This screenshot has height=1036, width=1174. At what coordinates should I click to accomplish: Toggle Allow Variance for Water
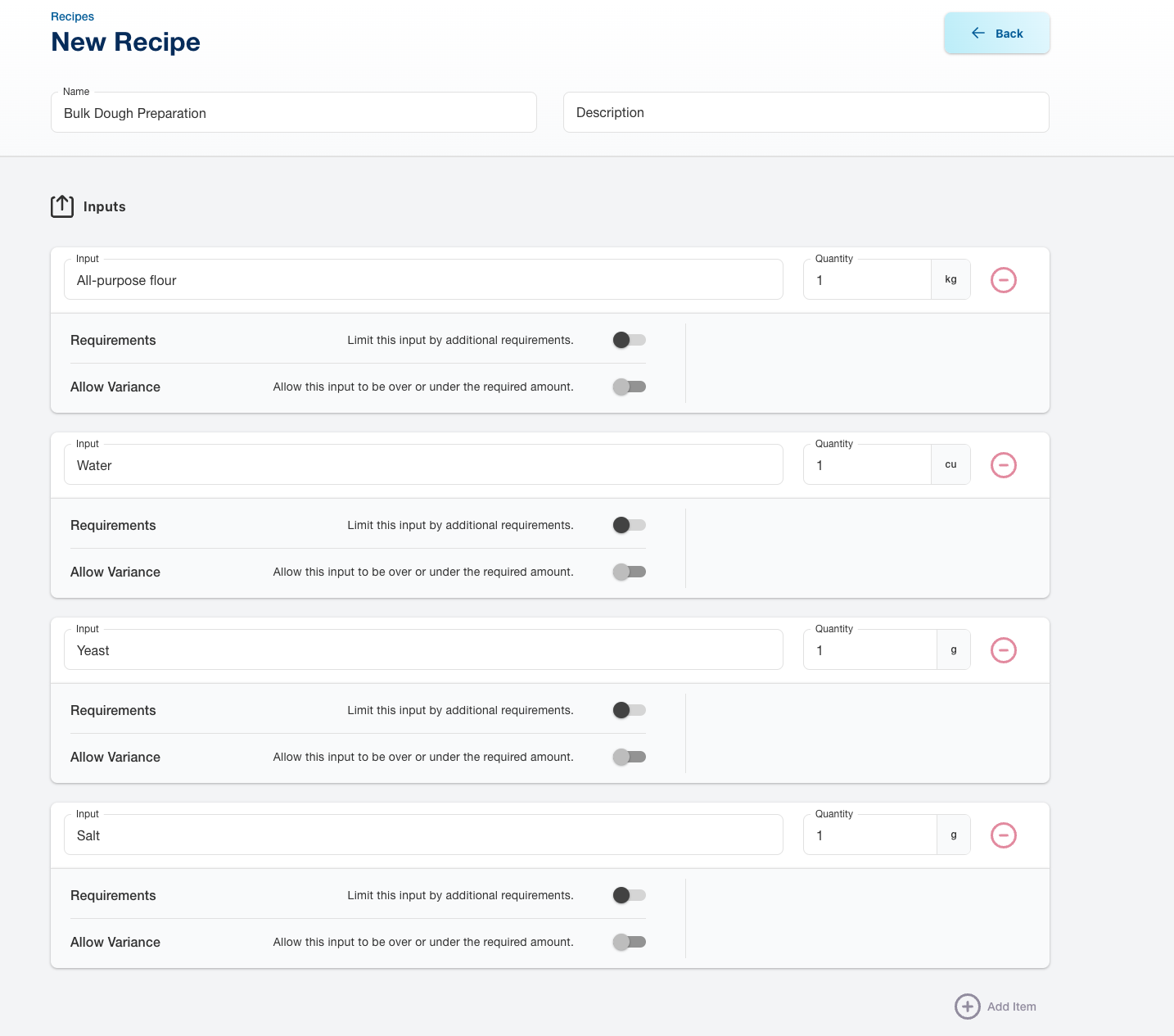pyautogui.click(x=629, y=572)
